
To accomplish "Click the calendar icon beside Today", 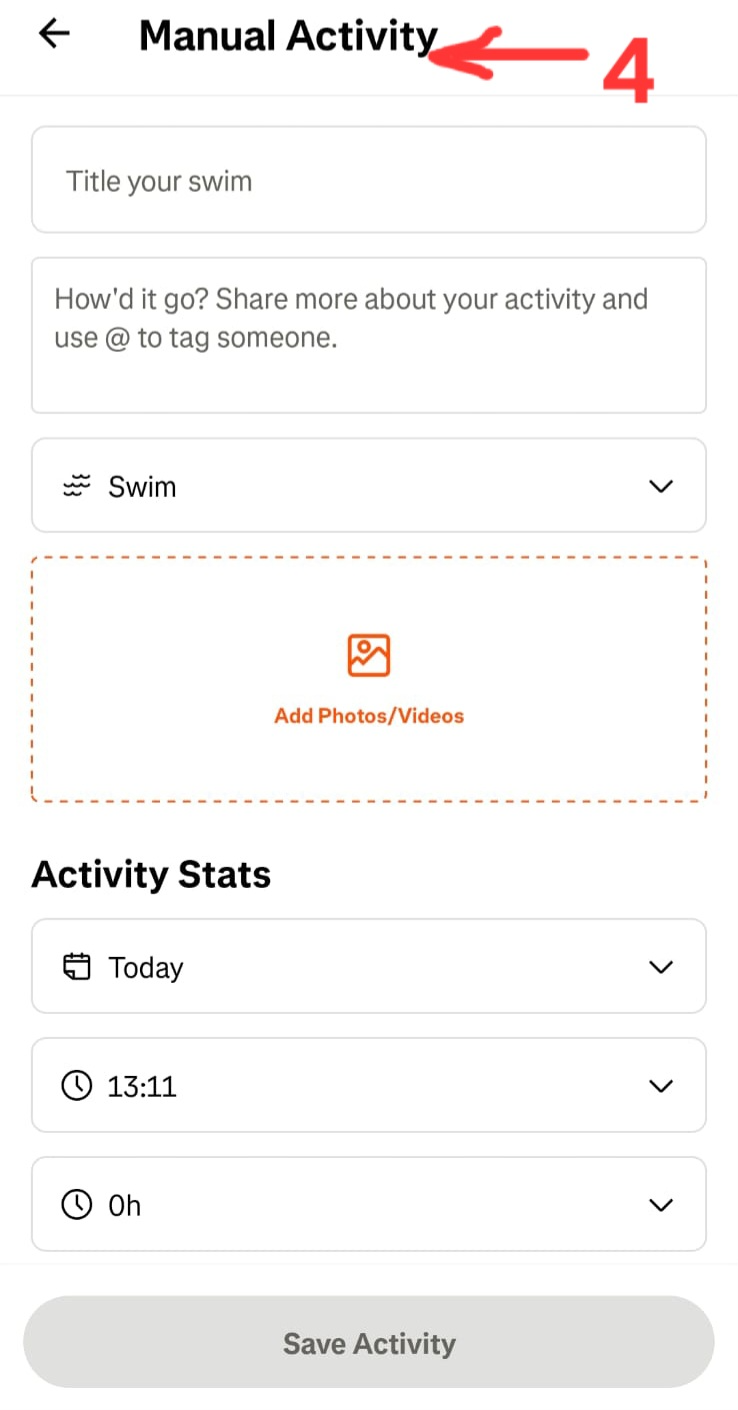I will point(77,967).
